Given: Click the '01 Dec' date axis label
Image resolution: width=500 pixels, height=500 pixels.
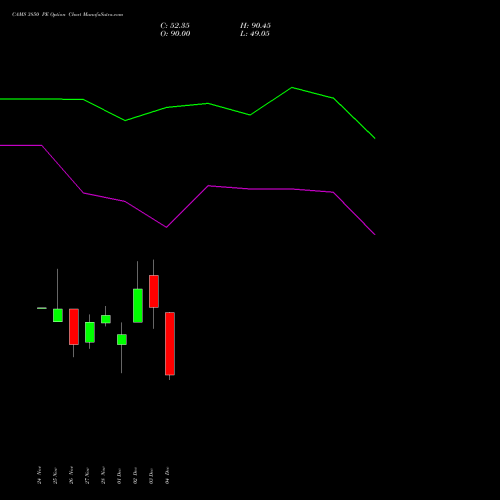Looking at the screenshot, I should tap(119, 476).
